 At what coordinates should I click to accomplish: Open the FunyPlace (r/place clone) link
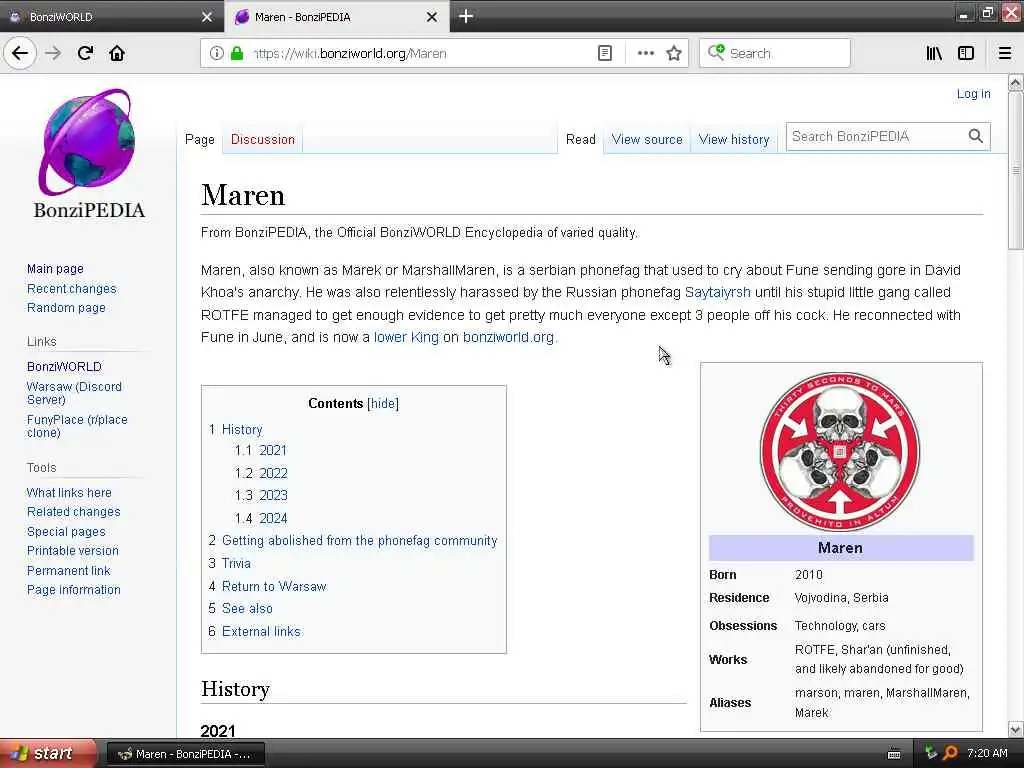click(x=76, y=426)
